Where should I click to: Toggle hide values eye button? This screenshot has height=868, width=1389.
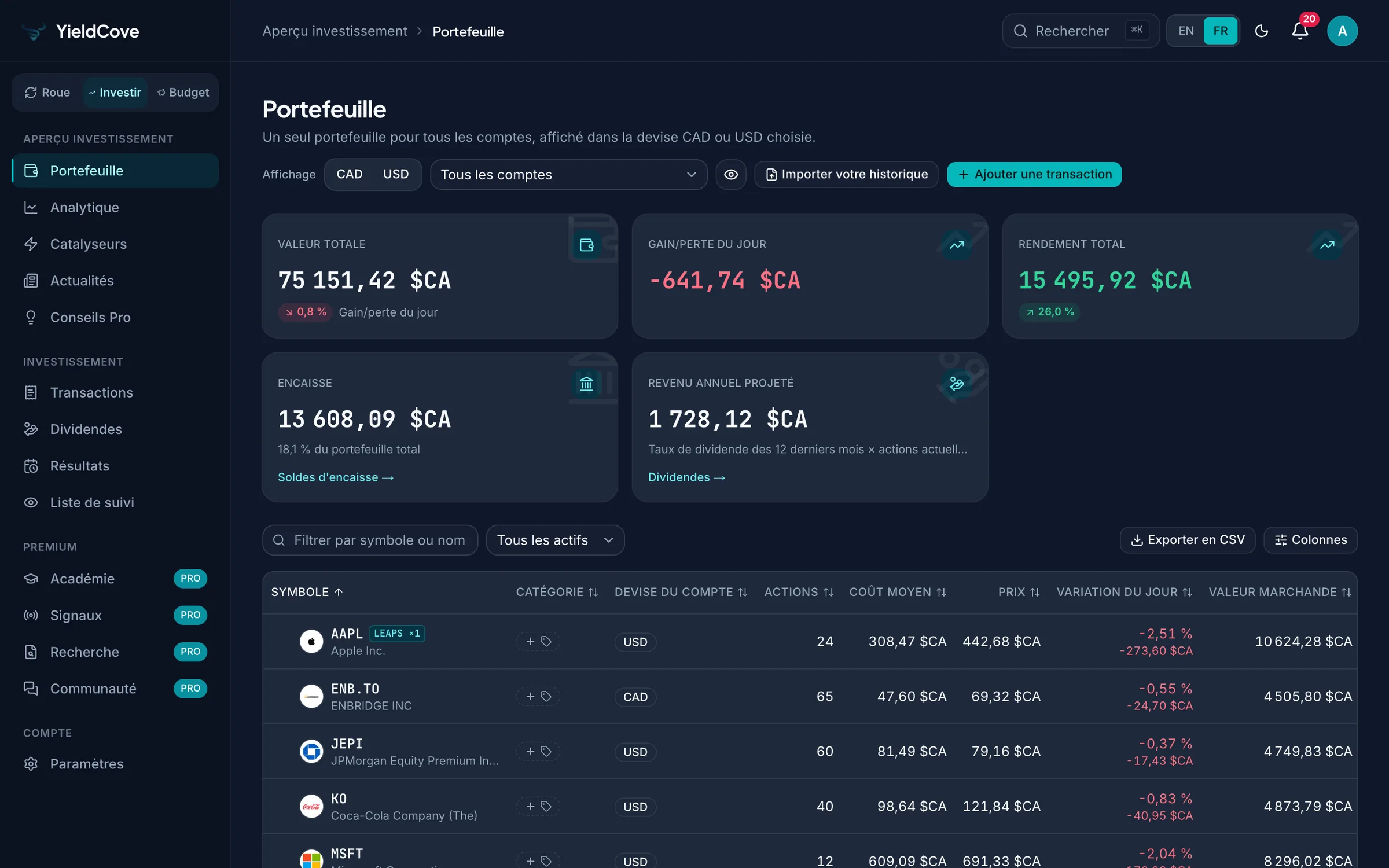[x=731, y=174]
